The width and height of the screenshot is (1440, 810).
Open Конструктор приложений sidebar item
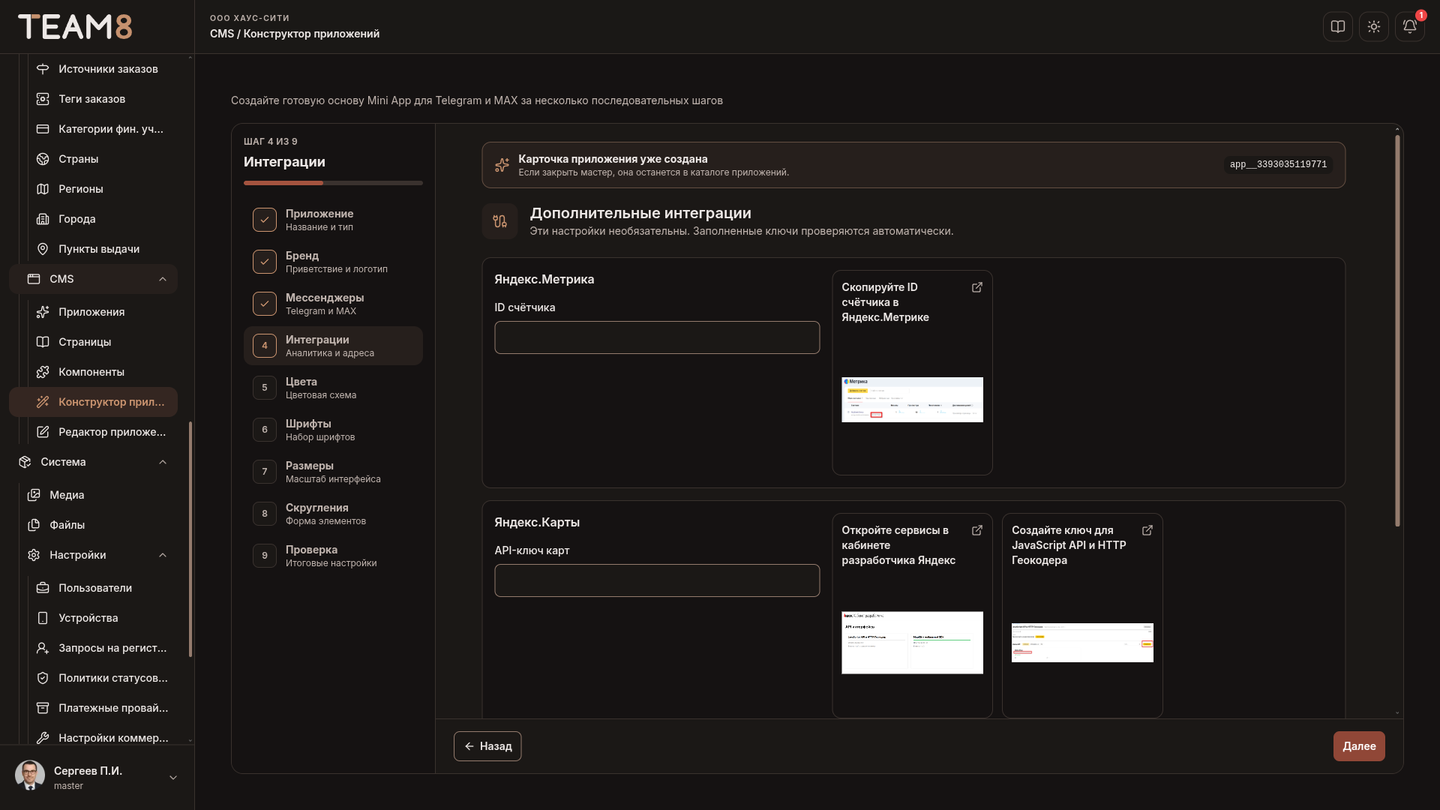tap(93, 402)
